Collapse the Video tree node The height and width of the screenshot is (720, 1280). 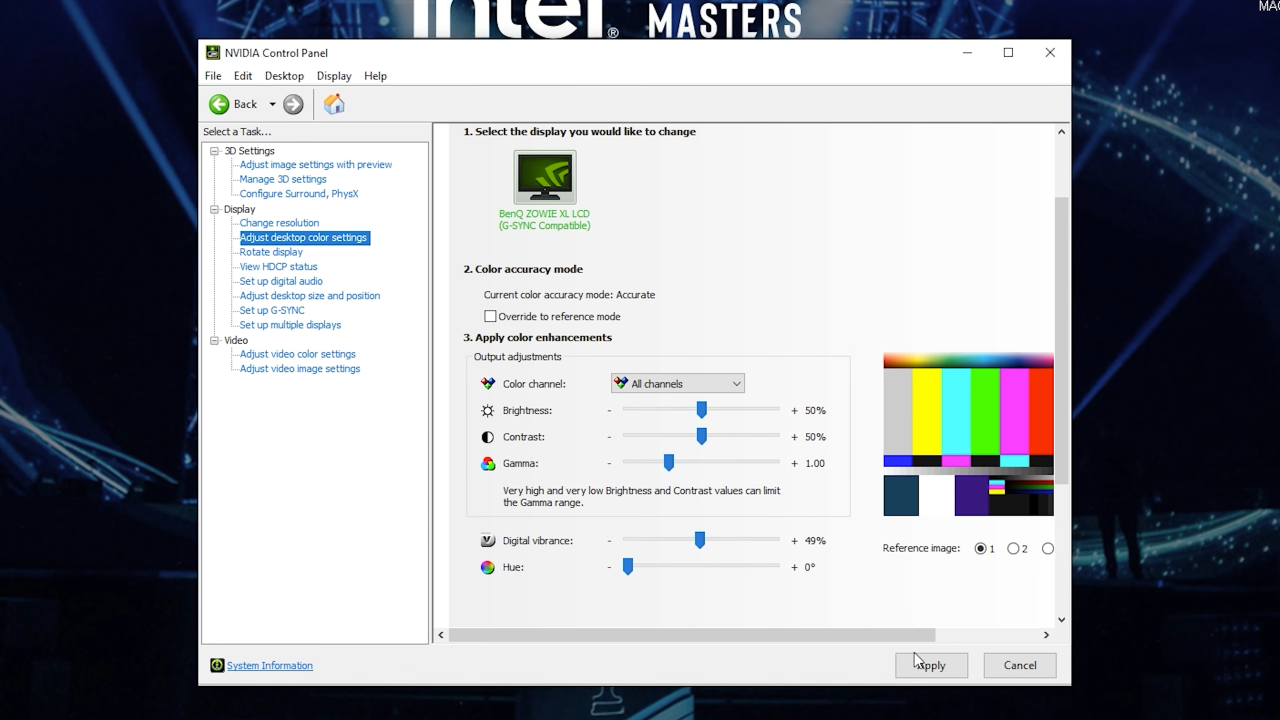[214, 341]
